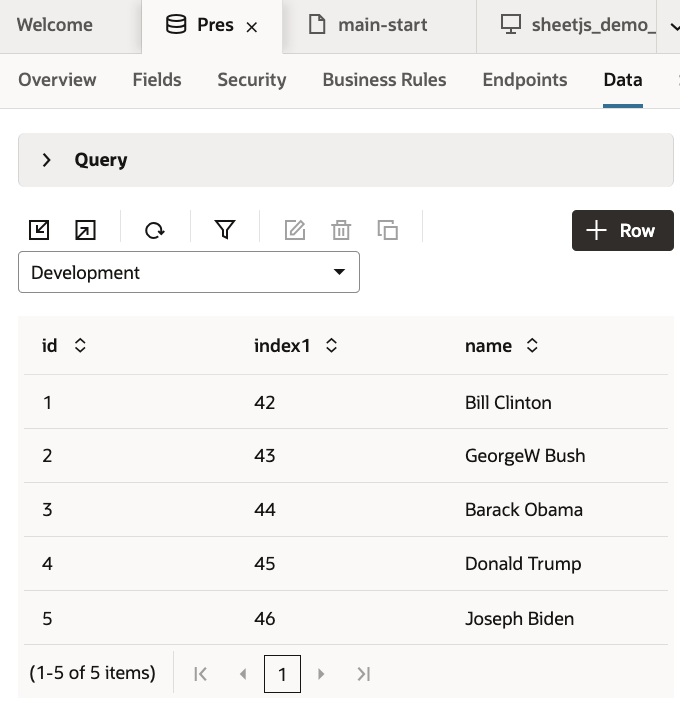
Task: Click the delete row trash icon
Action: tap(341, 231)
